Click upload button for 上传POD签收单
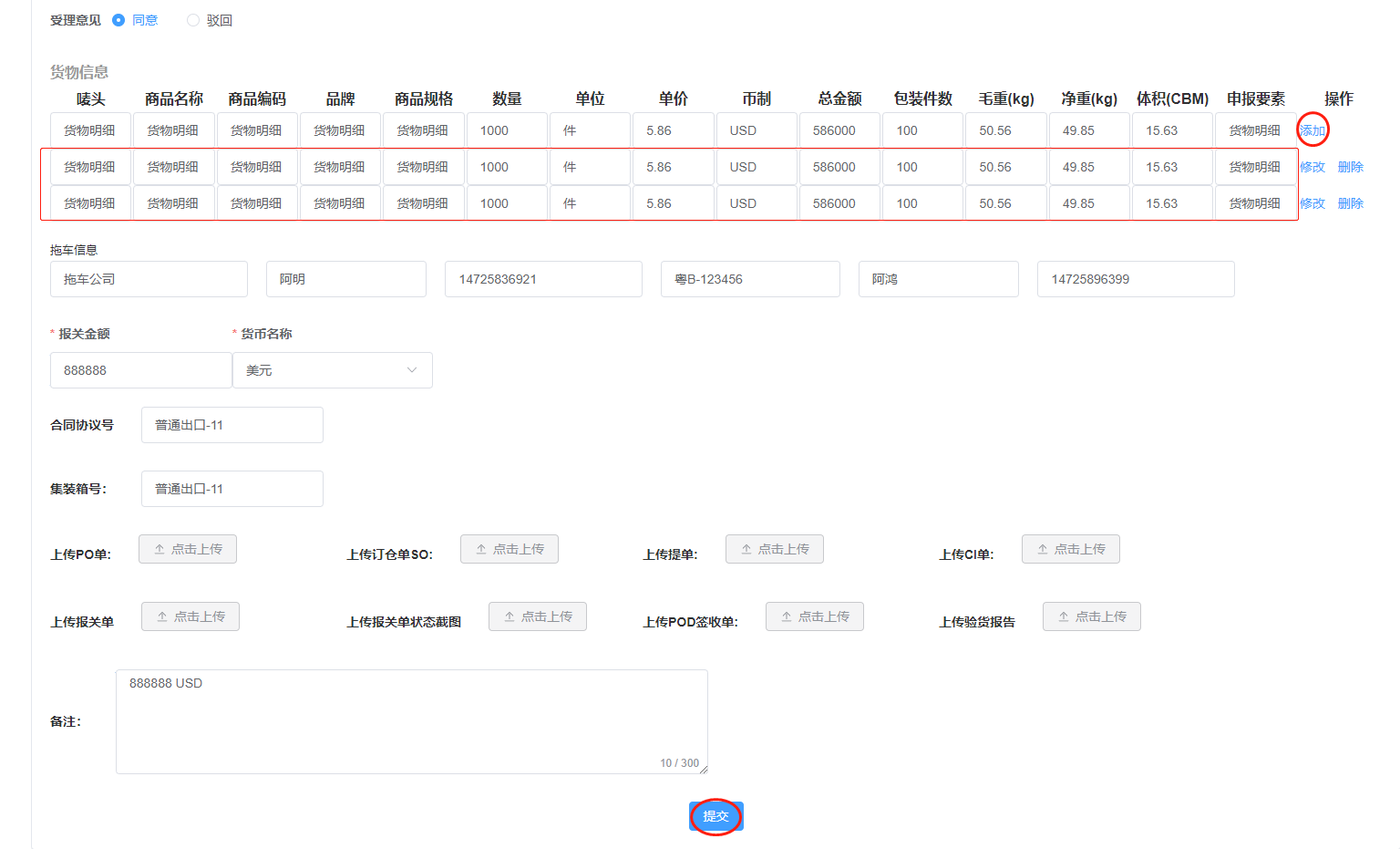This screenshot has height=849, width=1400. [815, 616]
